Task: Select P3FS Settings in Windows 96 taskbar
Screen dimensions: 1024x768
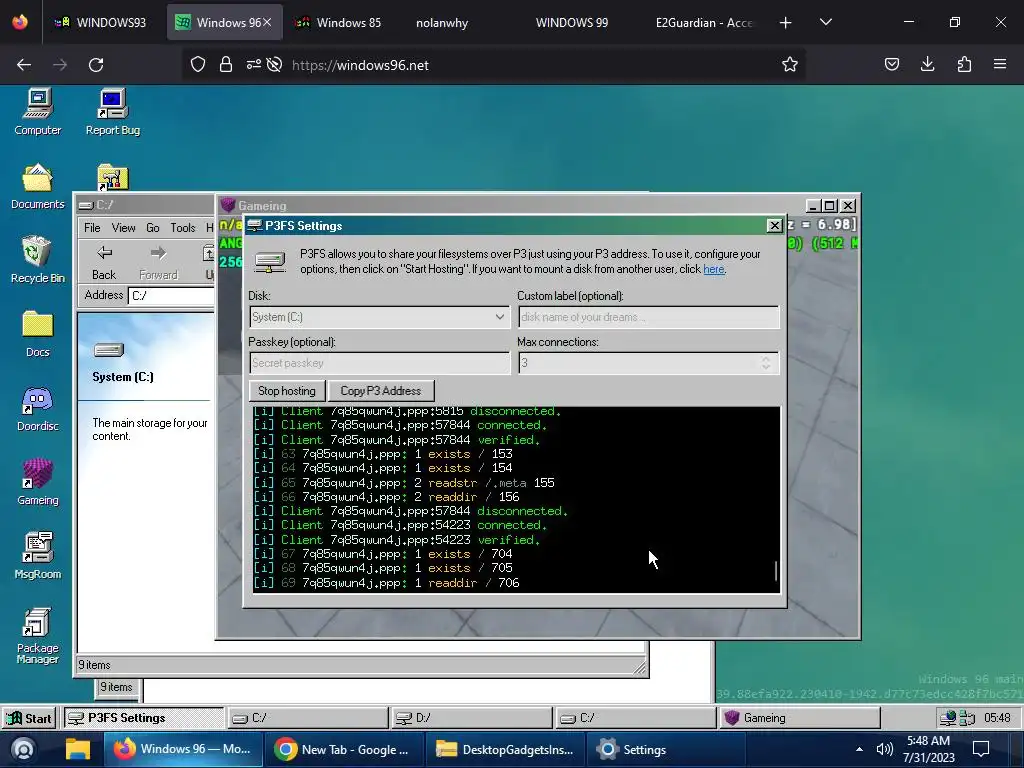Action: (143, 718)
